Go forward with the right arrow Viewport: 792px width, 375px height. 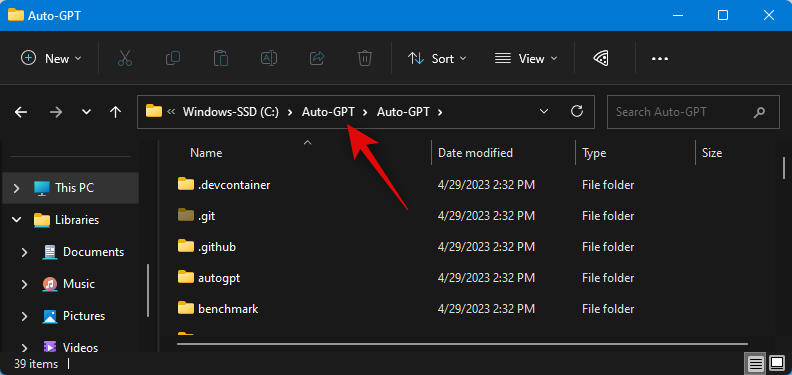click(x=56, y=112)
